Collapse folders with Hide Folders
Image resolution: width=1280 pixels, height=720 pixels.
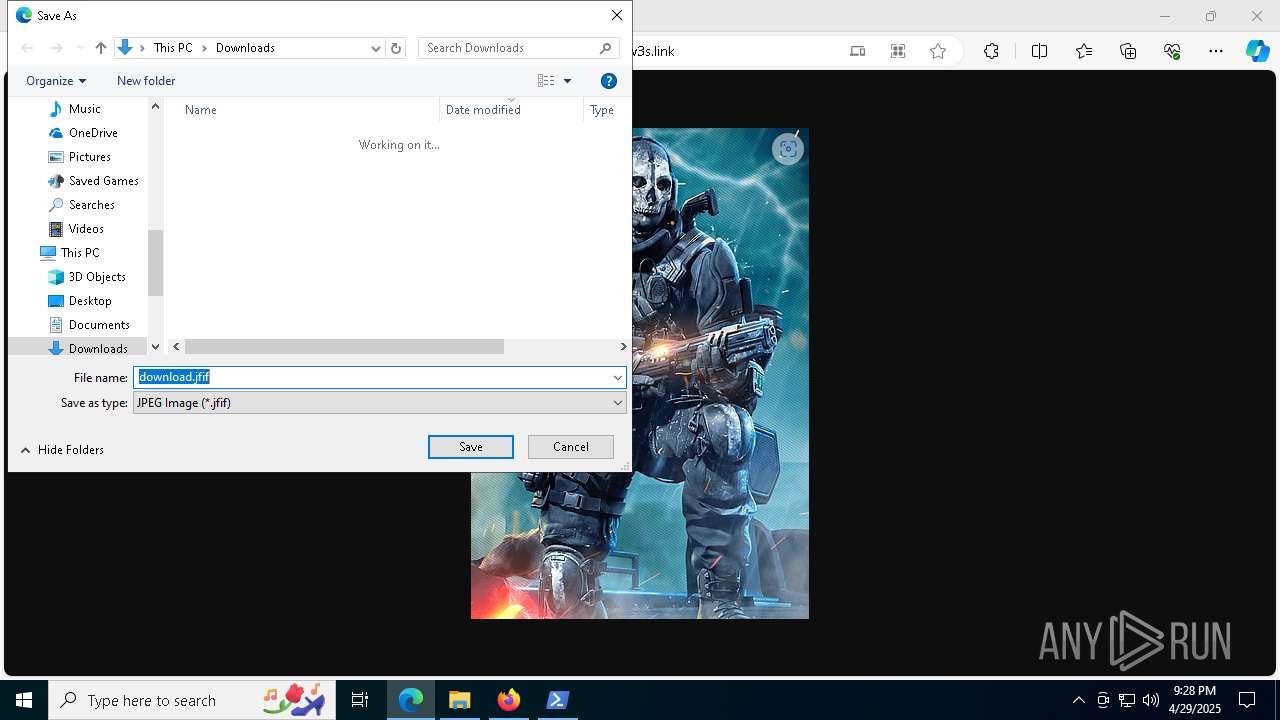coord(62,450)
